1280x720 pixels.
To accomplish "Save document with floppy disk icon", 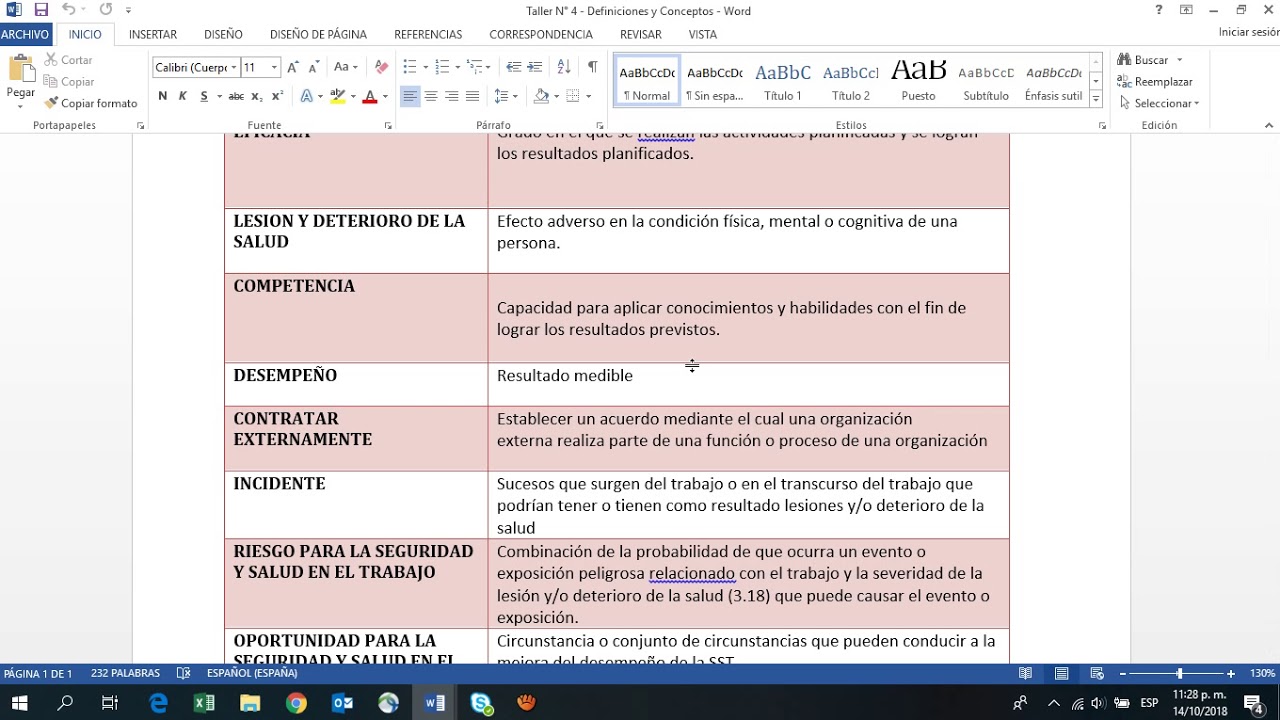I will [x=41, y=10].
